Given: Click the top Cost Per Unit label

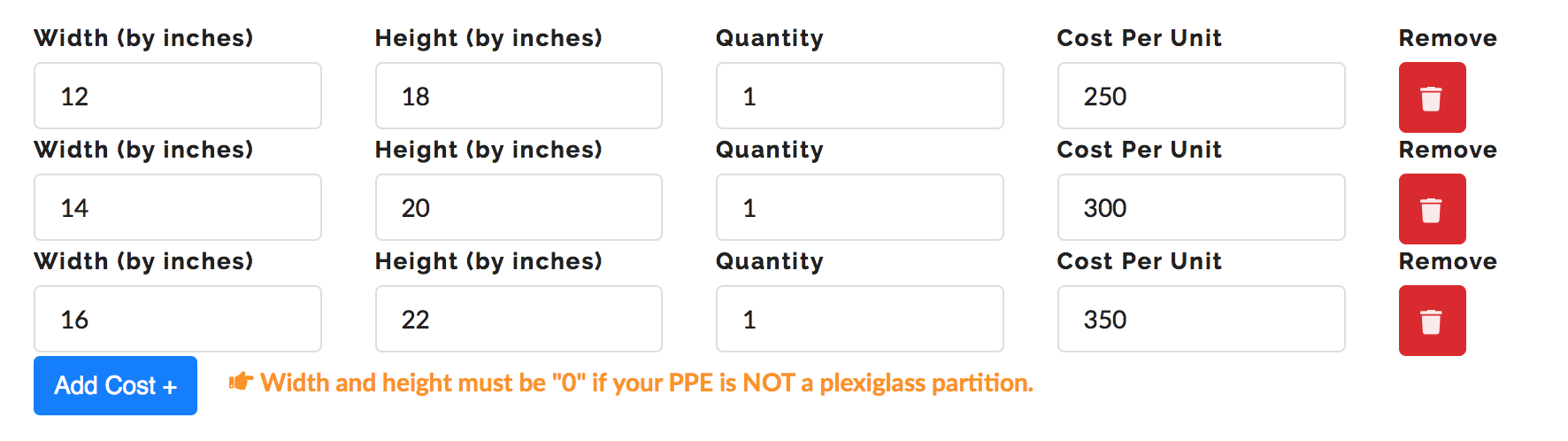Looking at the screenshot, I should [1139, 38].
